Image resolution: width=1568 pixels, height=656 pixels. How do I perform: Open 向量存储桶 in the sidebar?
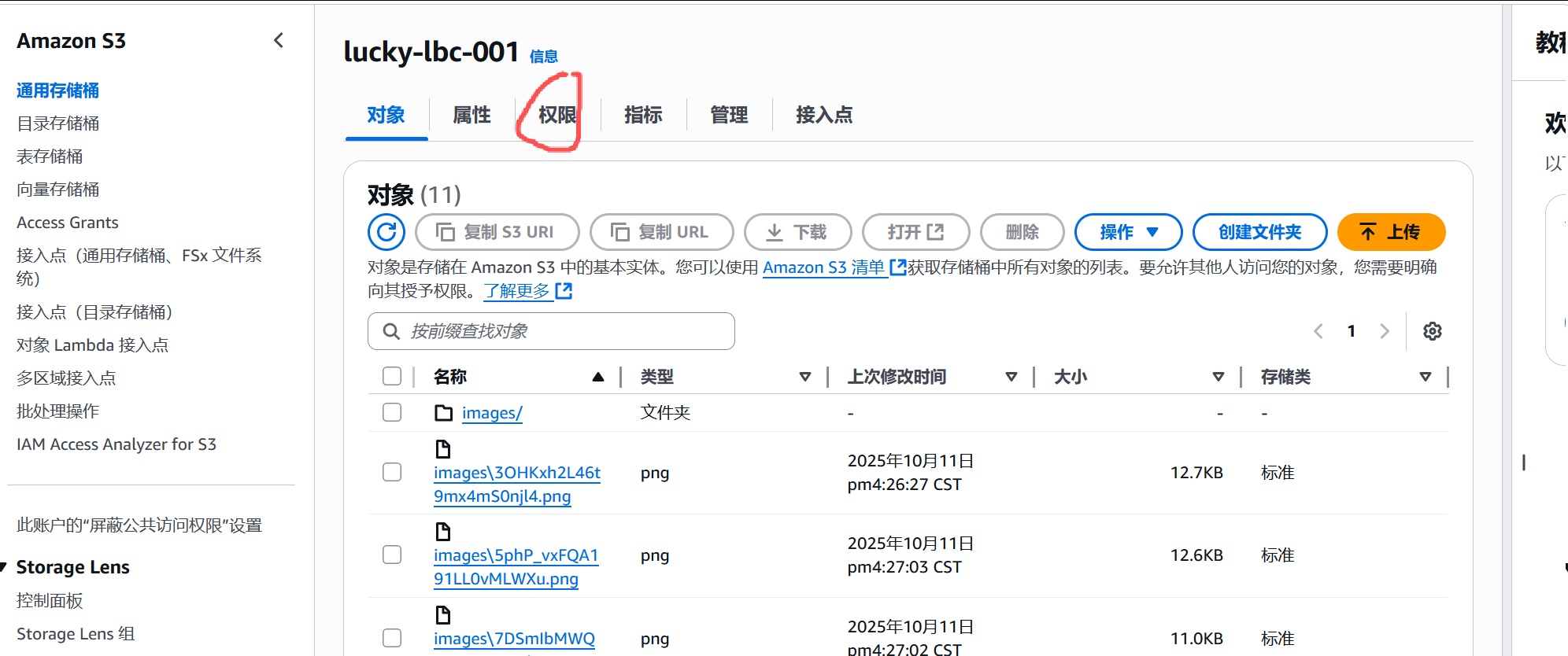[57, 190]
